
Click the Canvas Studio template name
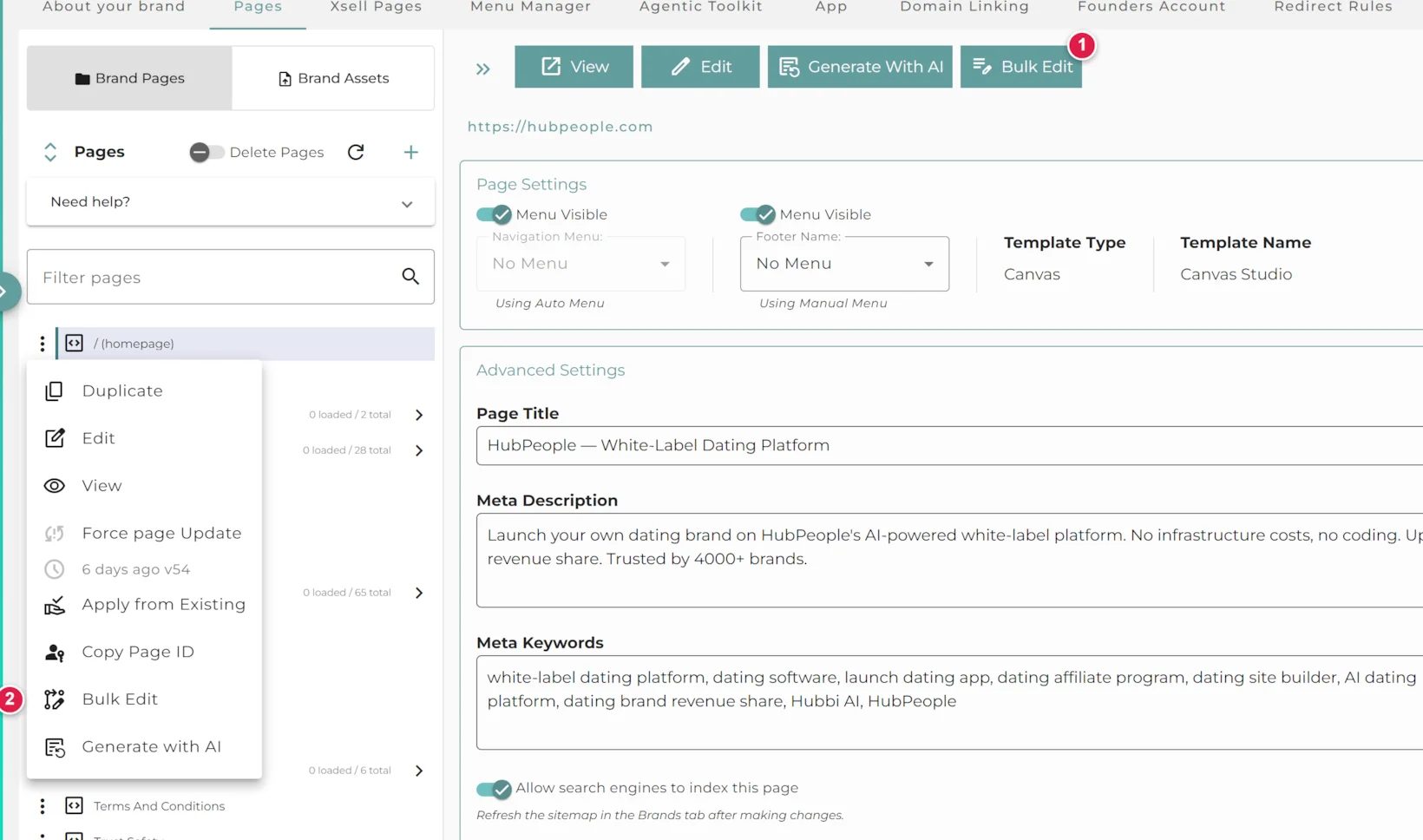1236,274
